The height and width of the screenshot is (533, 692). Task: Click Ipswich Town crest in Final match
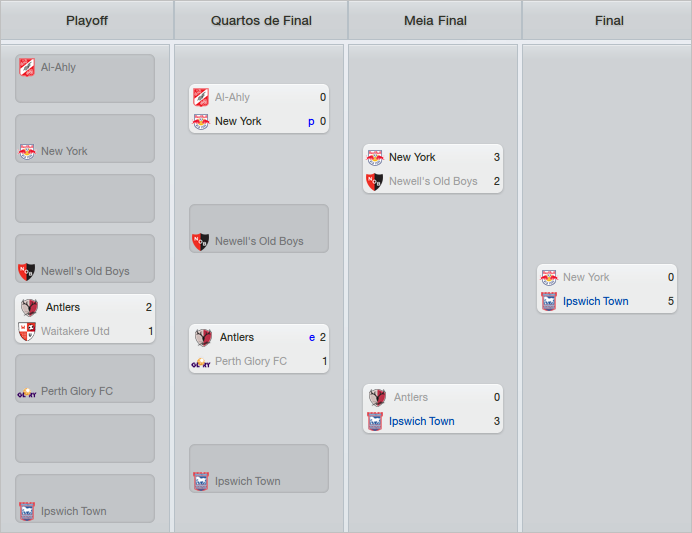coord(549,301)
